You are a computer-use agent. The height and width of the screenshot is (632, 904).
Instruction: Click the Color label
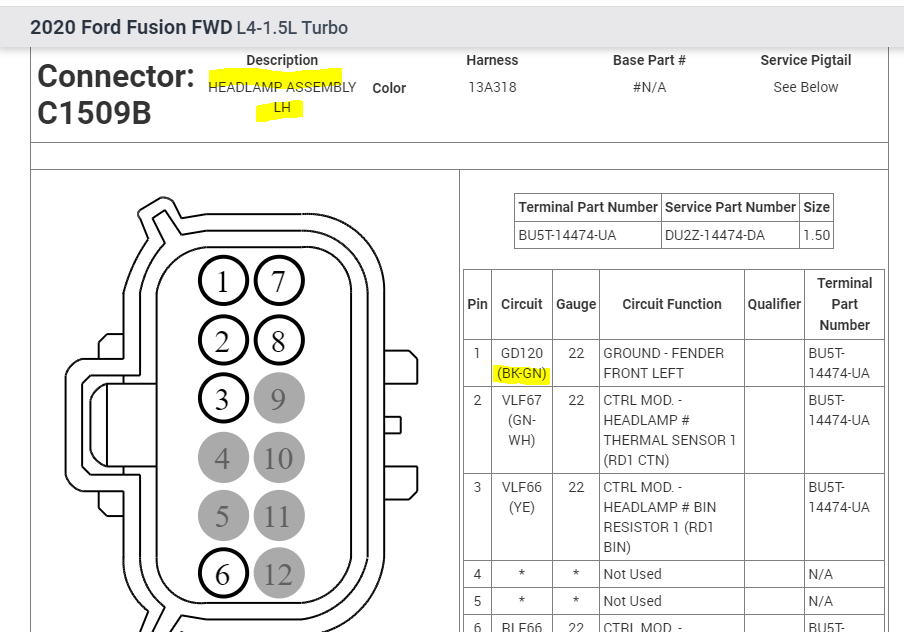[x=389, y=88]
